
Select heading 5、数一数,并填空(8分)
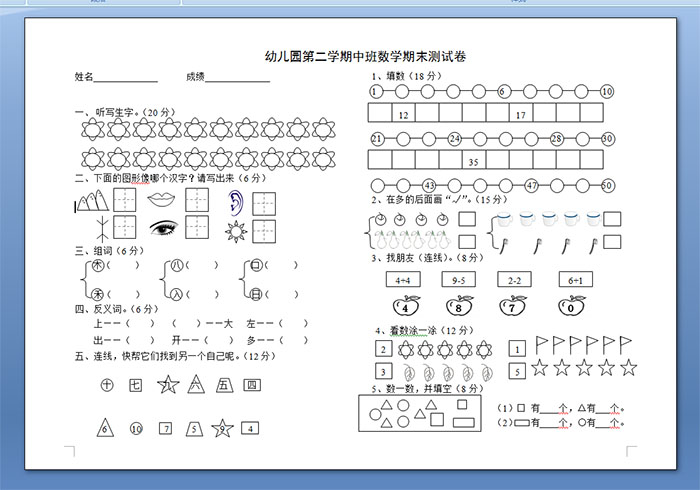[428, 389]
